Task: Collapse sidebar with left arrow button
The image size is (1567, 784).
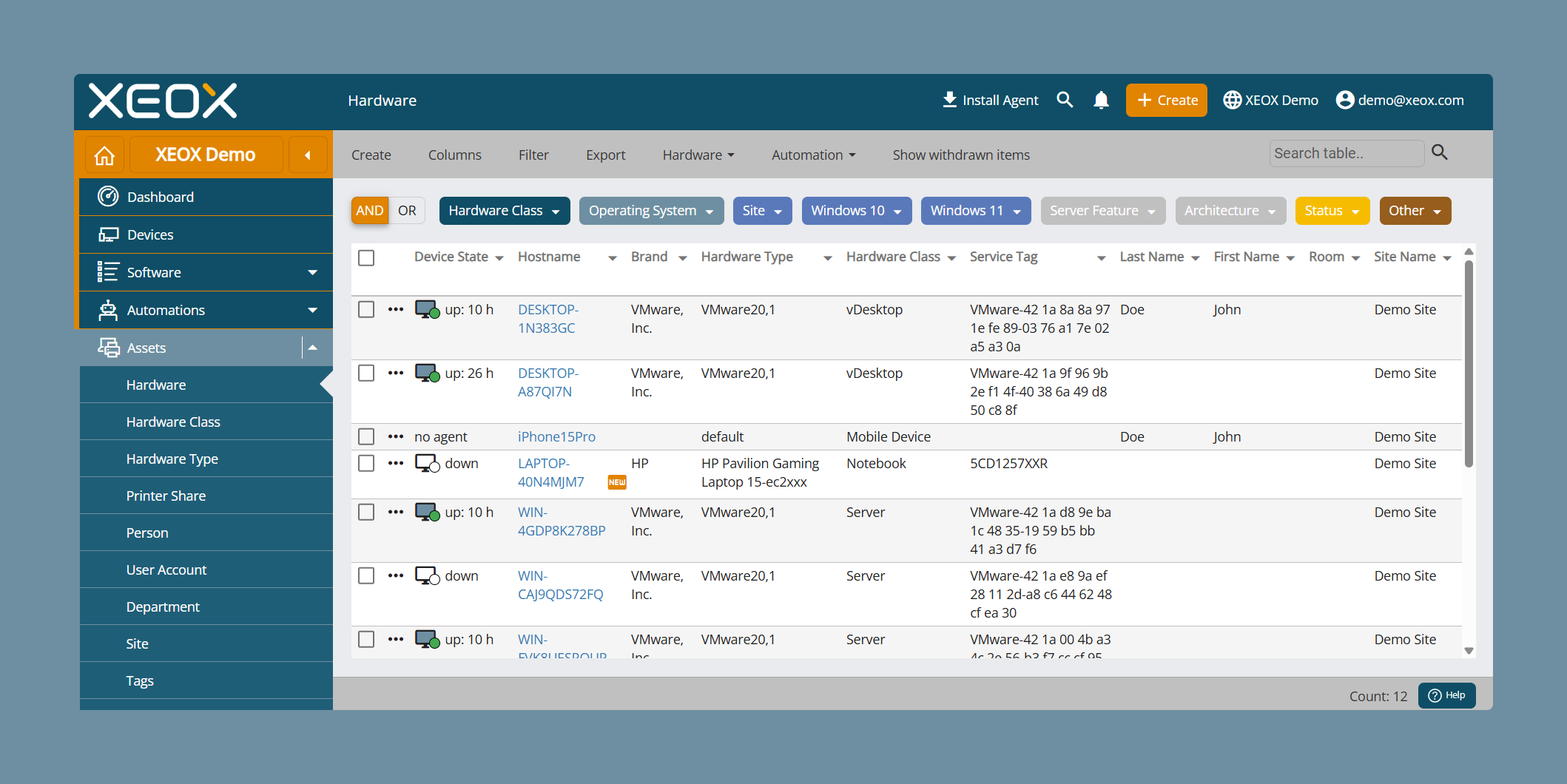Action: [x=308, y=155]
